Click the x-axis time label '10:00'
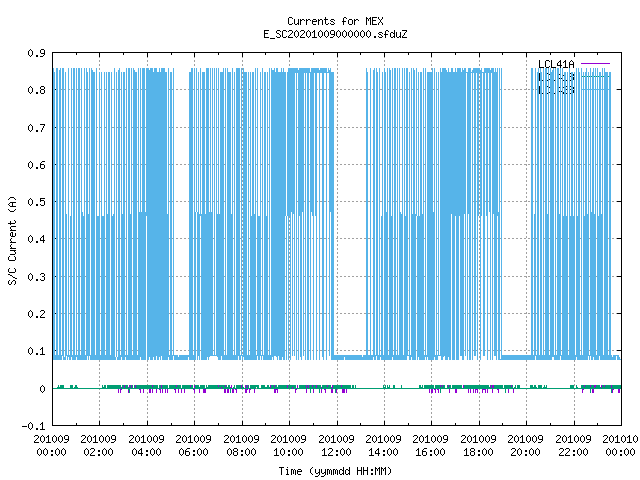 289,452
